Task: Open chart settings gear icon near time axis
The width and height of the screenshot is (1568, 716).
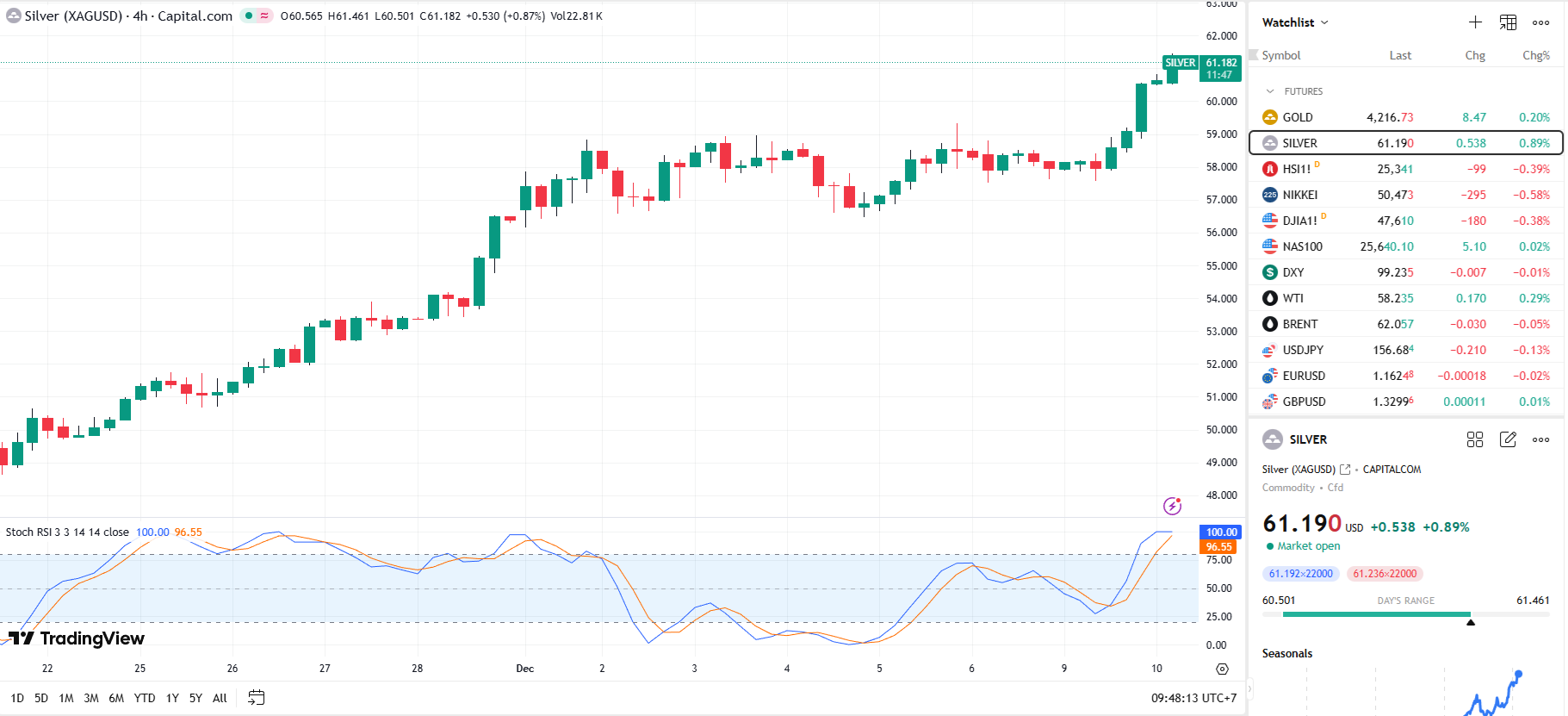Action: click(x=1222, y=669)
